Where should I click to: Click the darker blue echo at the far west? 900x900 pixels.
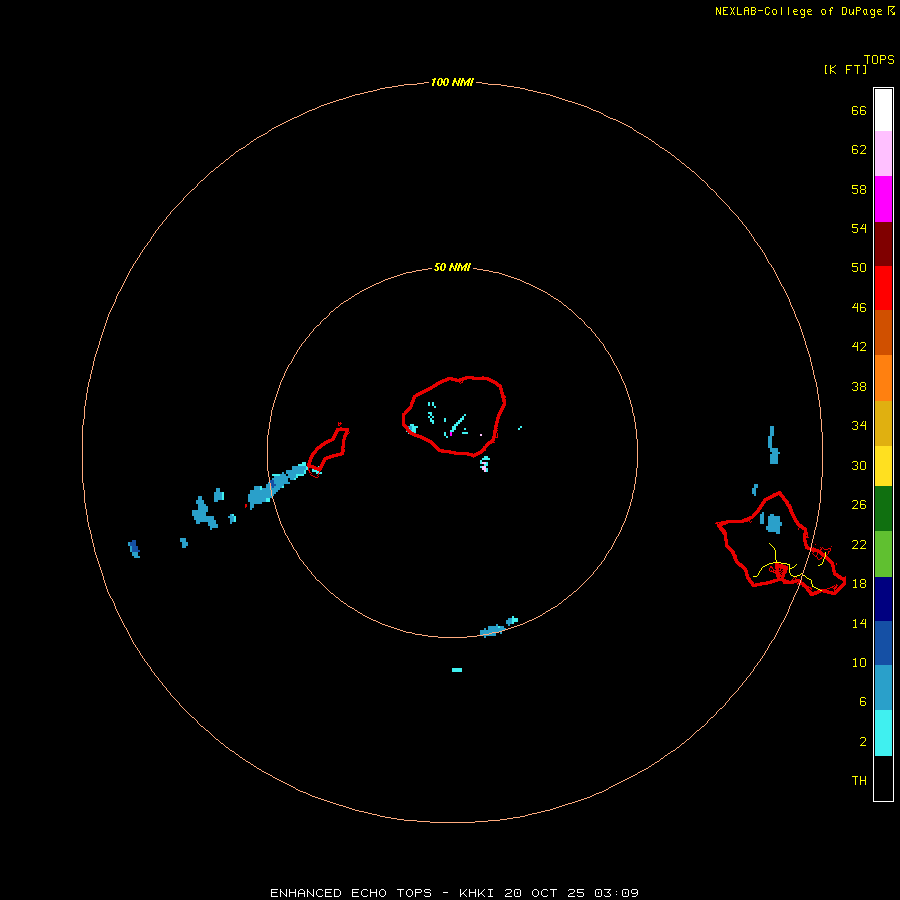(x=134, y=549)
